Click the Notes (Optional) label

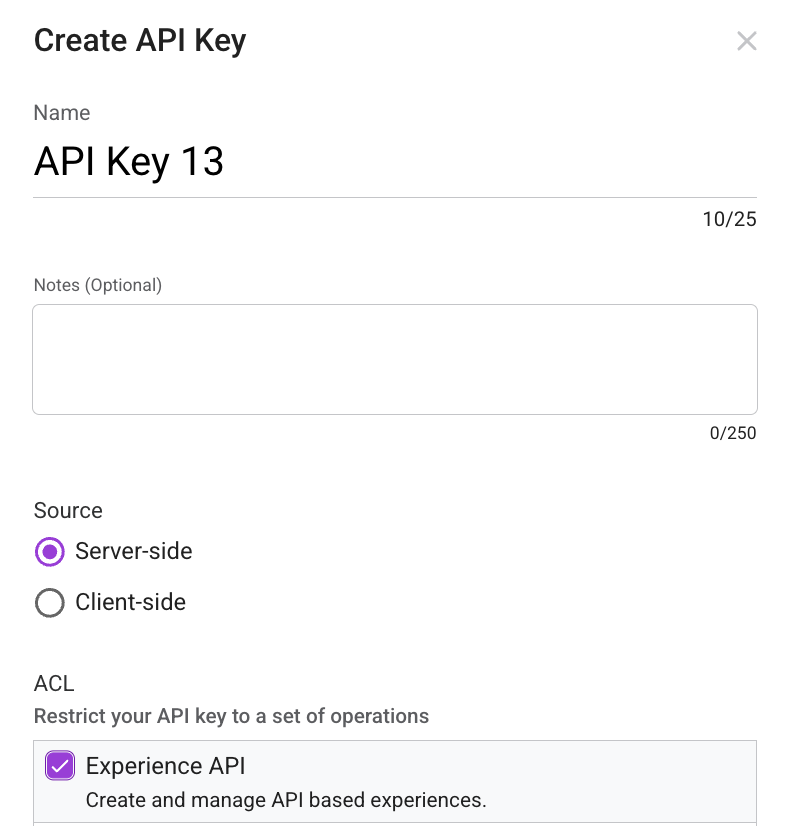click(x=98, y=285)
